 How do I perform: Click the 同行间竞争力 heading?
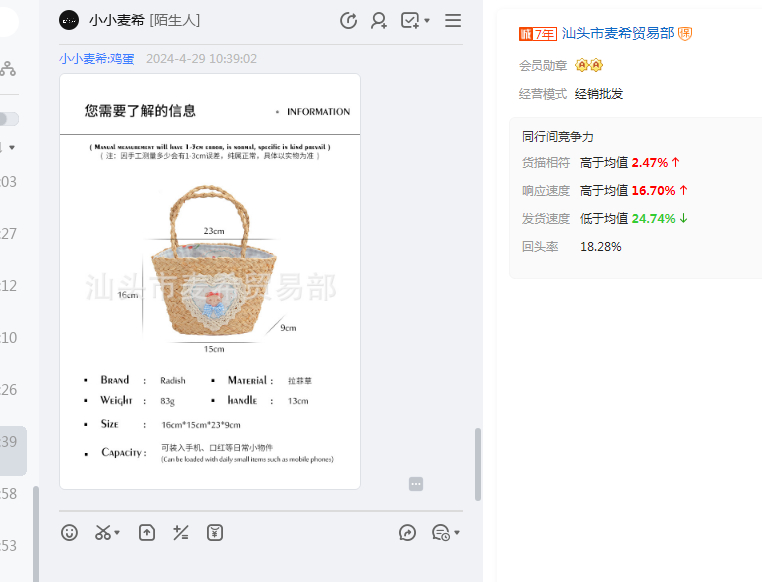click(x=557, y=137)
